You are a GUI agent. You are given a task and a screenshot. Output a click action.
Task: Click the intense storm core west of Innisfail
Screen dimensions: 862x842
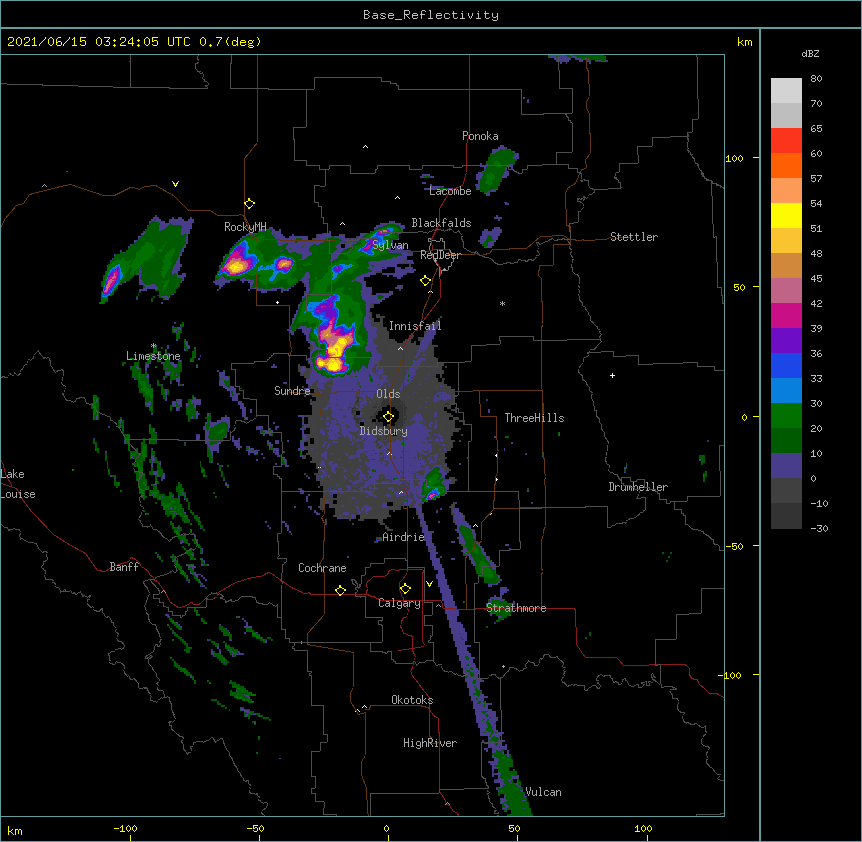pyautogui.click(x=333, y=347)
